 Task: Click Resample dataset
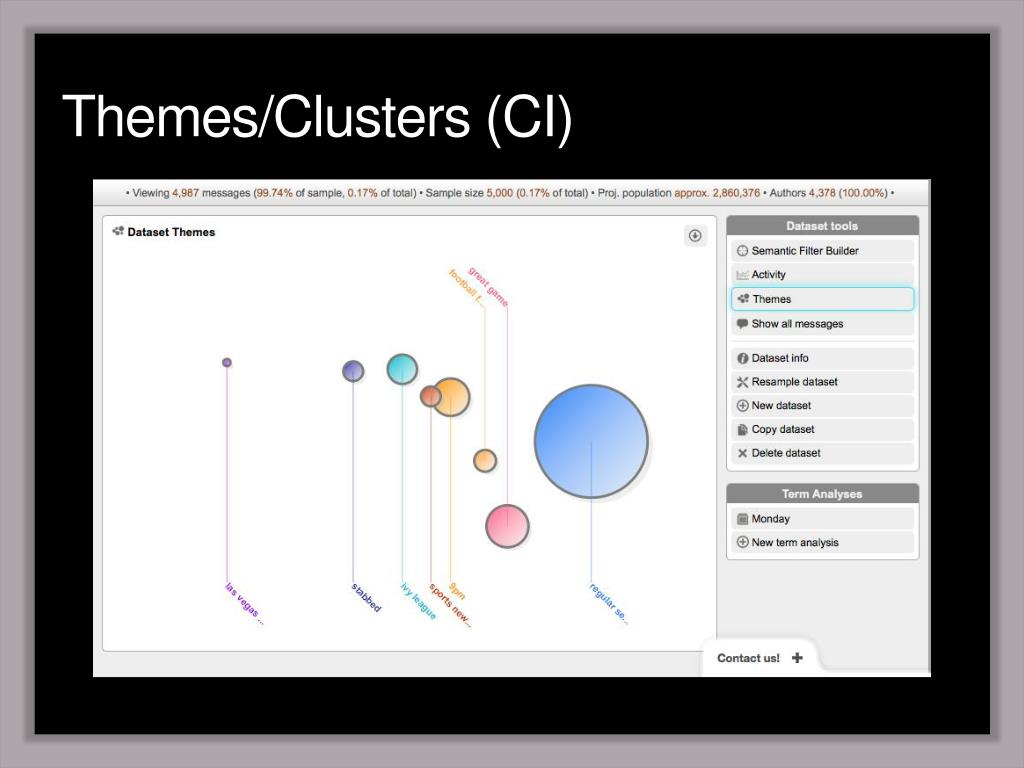pos(822,382)
